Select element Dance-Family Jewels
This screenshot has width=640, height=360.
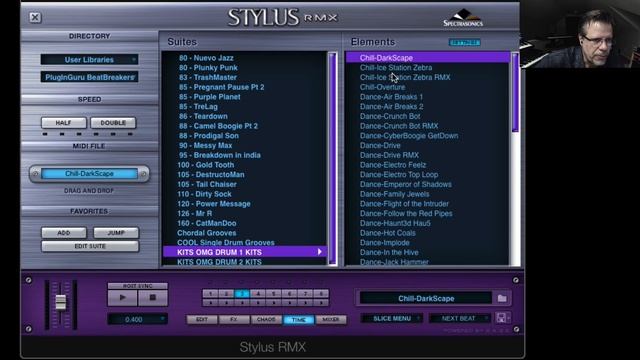[394, 194]
